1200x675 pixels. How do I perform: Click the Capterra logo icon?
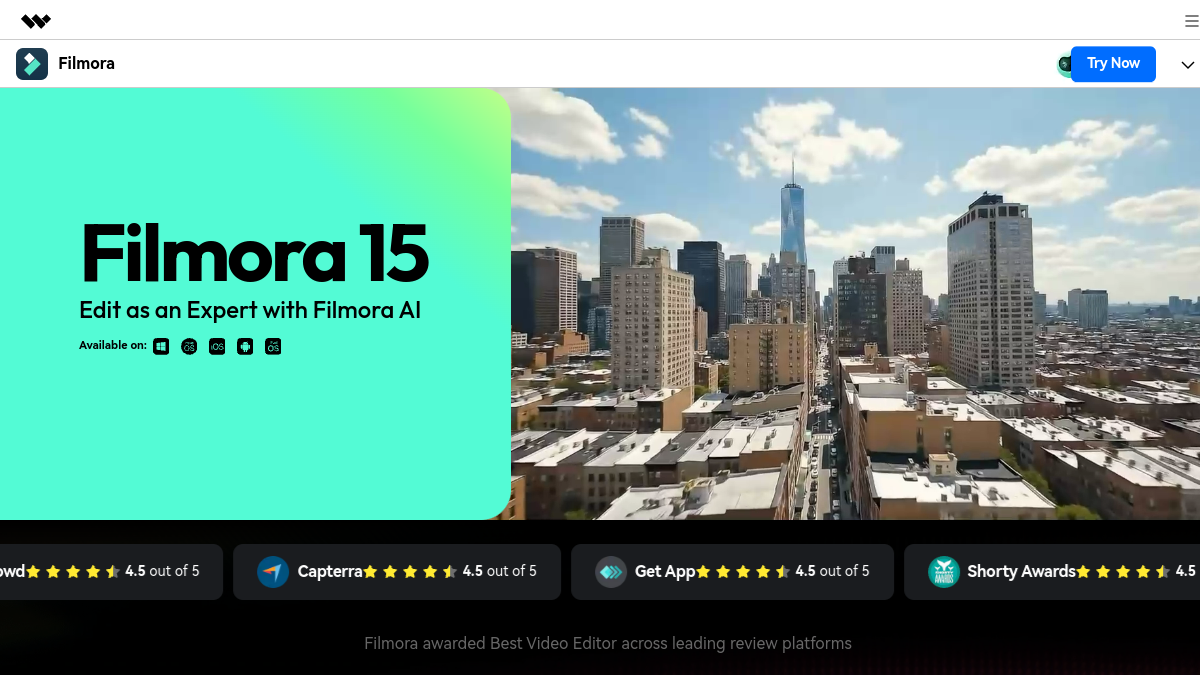click(273, 572)
